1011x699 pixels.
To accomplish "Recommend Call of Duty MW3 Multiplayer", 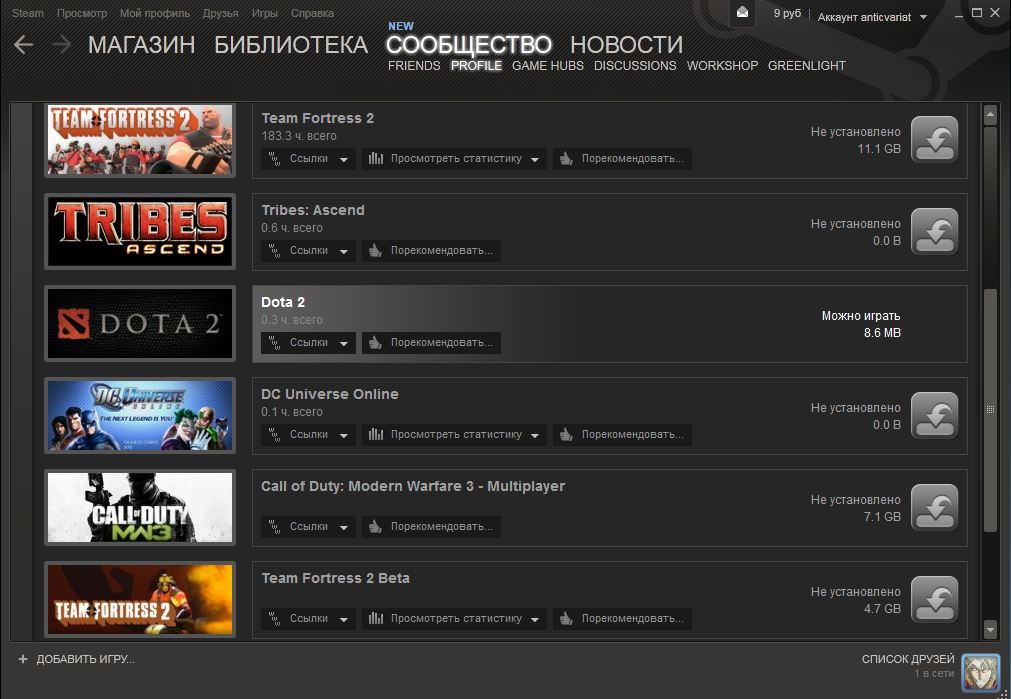I will [431, 527].
